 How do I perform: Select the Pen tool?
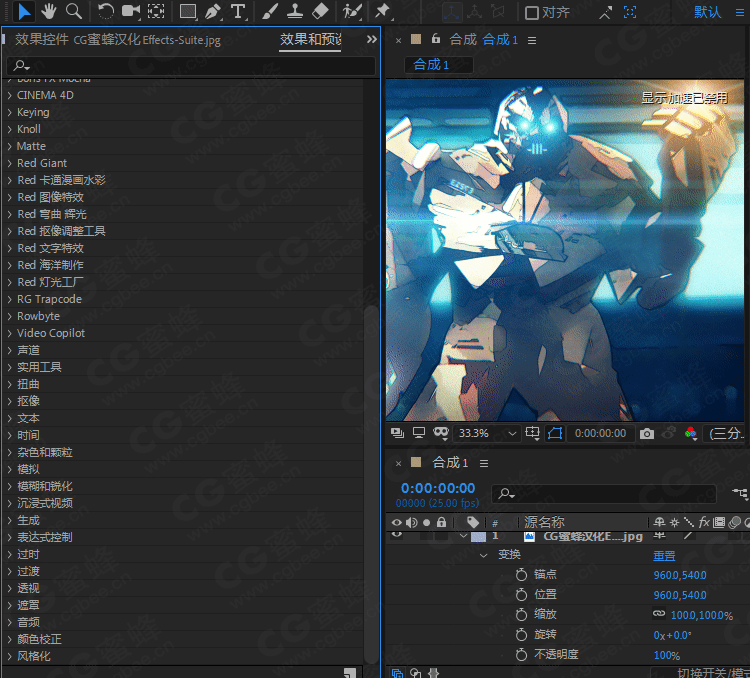click(x=213, y=11)
